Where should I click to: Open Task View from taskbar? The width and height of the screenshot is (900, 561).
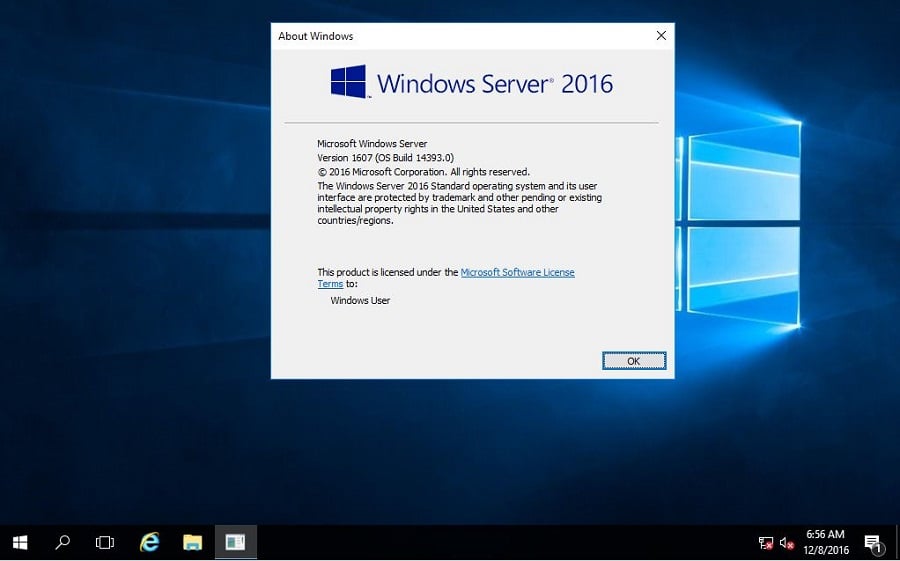(x=104, y=543)
